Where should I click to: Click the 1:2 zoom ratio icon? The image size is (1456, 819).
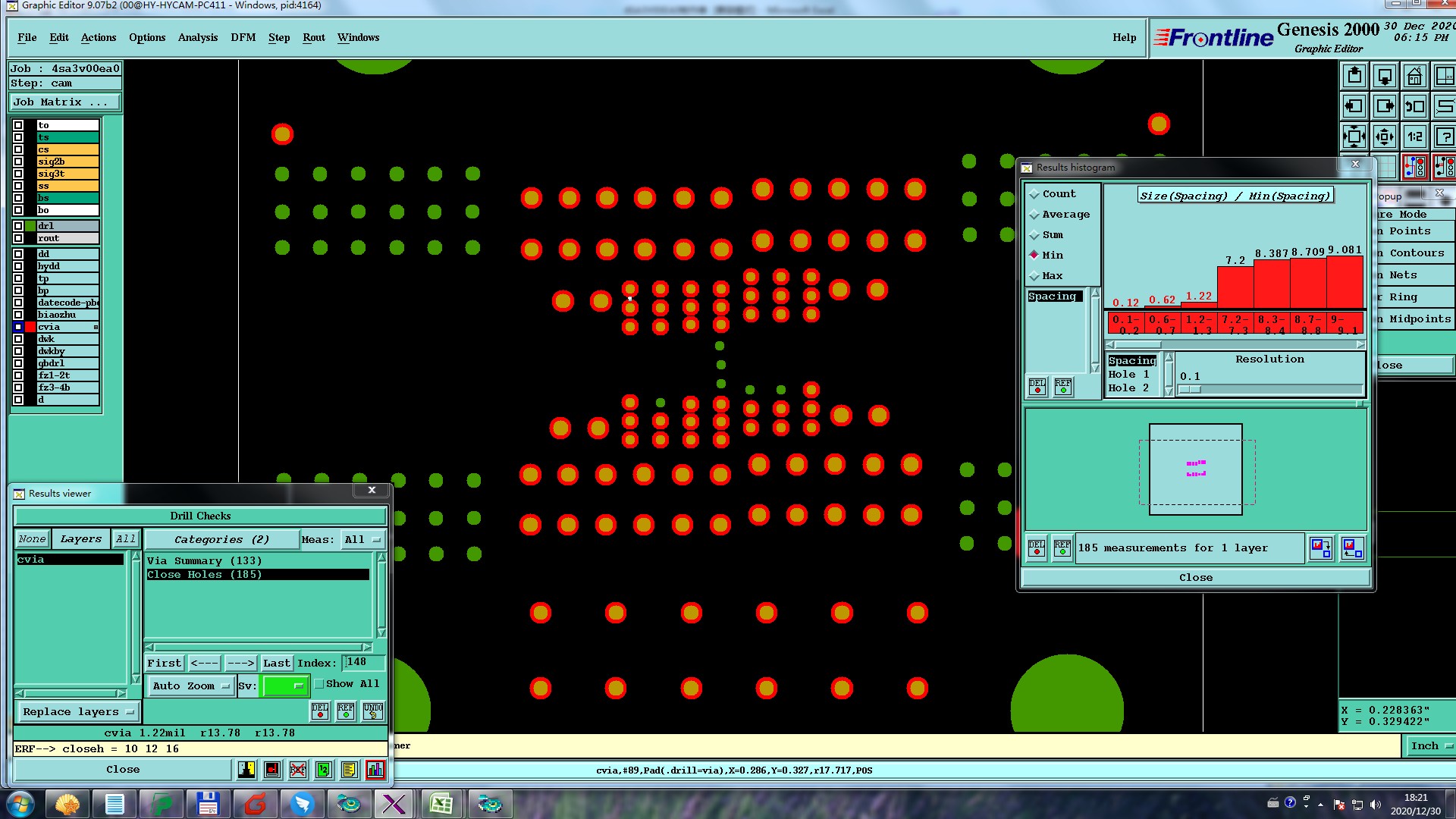point(1414,137)
